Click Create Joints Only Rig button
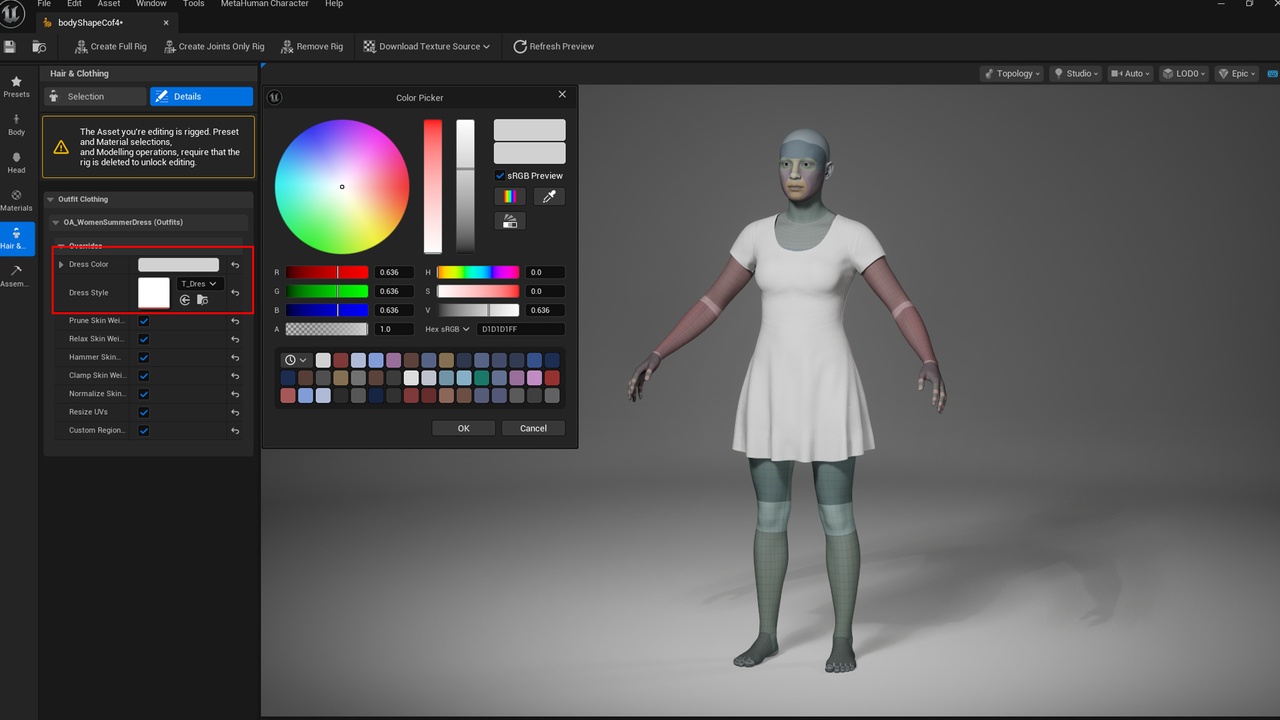 213,46
